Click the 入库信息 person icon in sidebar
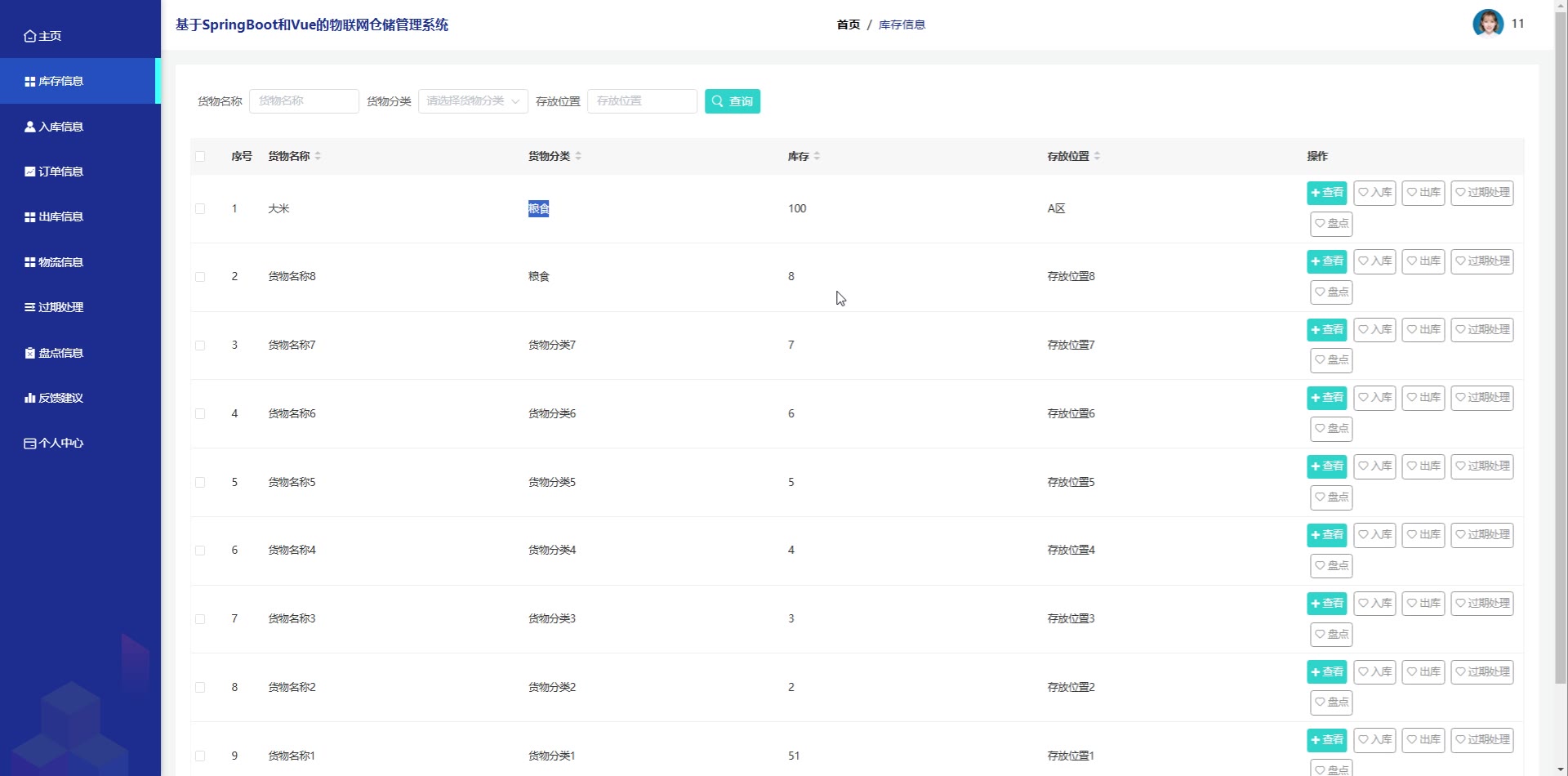 [30, 127]
